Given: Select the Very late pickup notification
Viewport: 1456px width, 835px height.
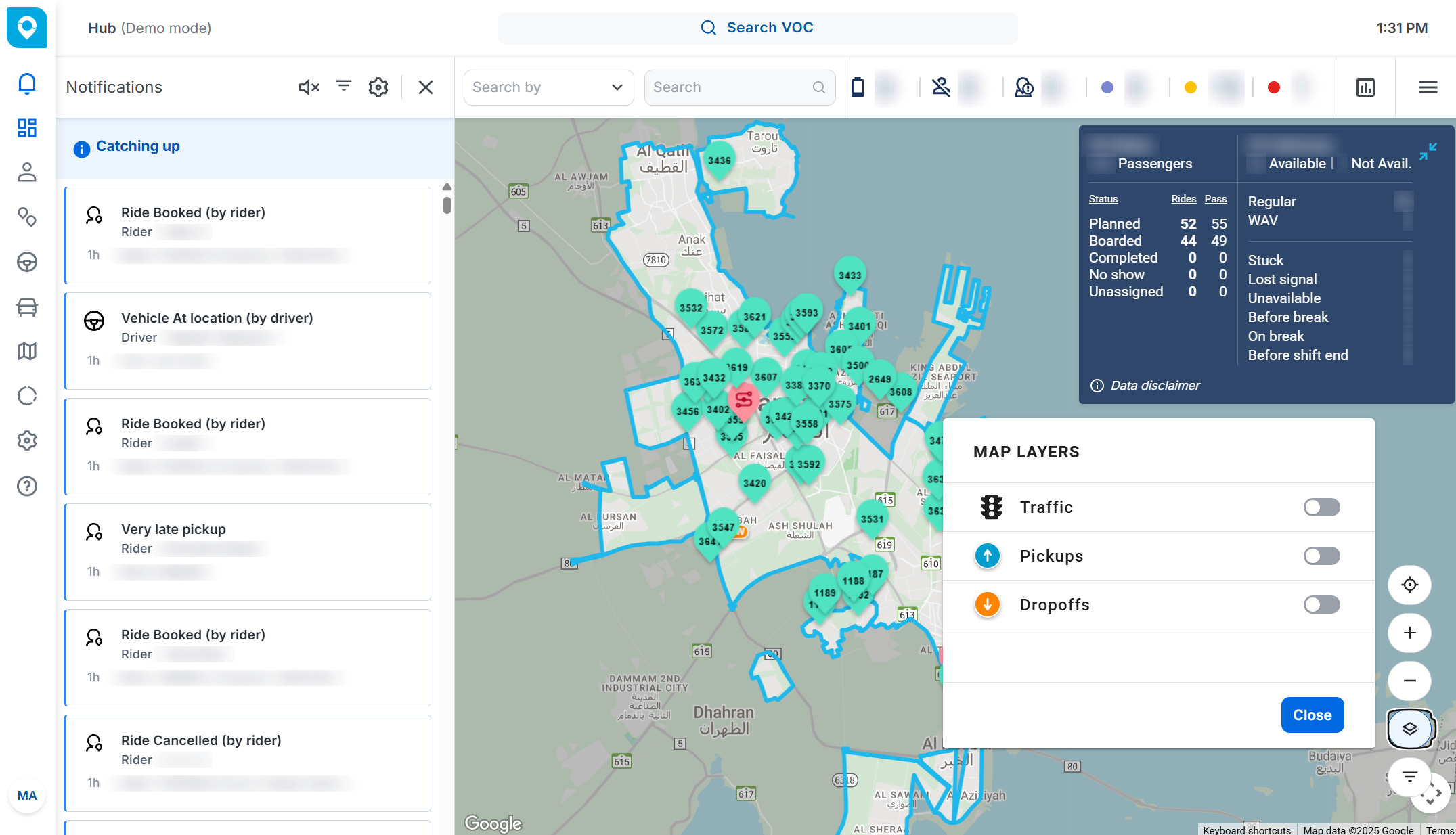Looking at the screenshot, I should [x=247, y=551].
